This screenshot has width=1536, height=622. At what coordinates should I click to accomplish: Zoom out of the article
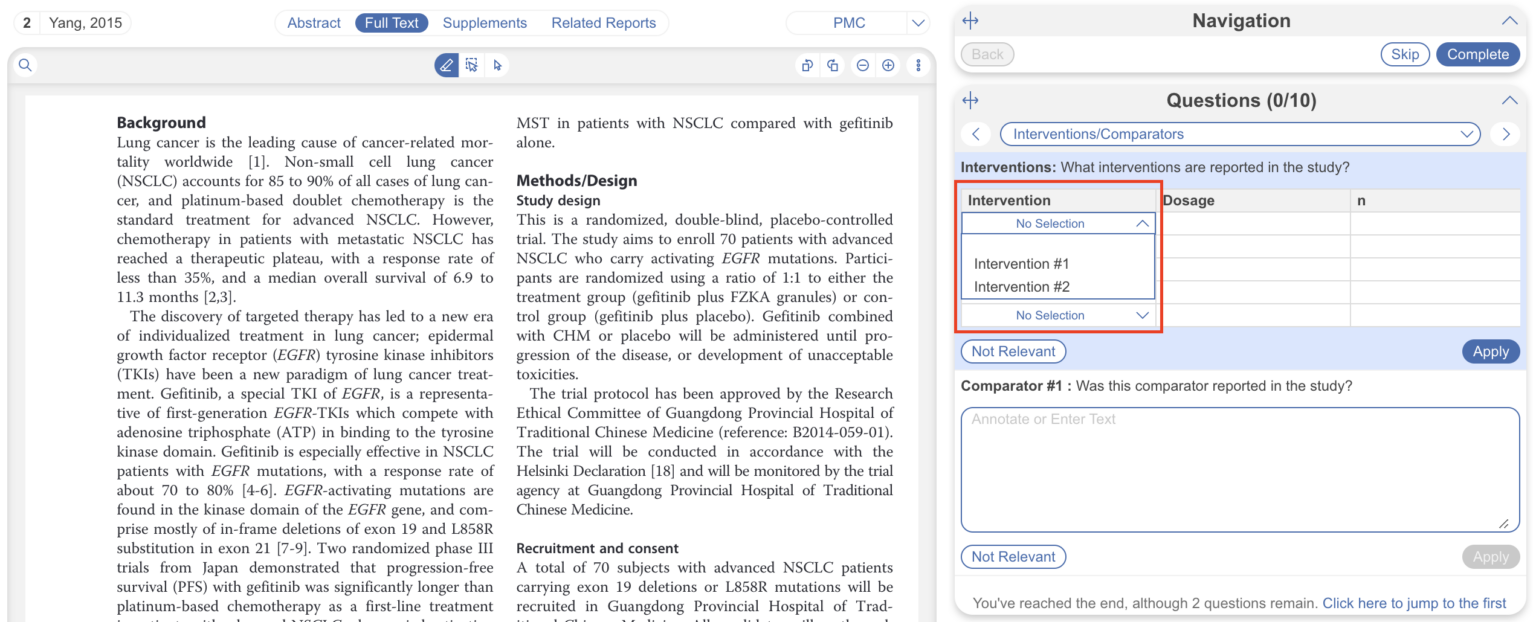862,64
